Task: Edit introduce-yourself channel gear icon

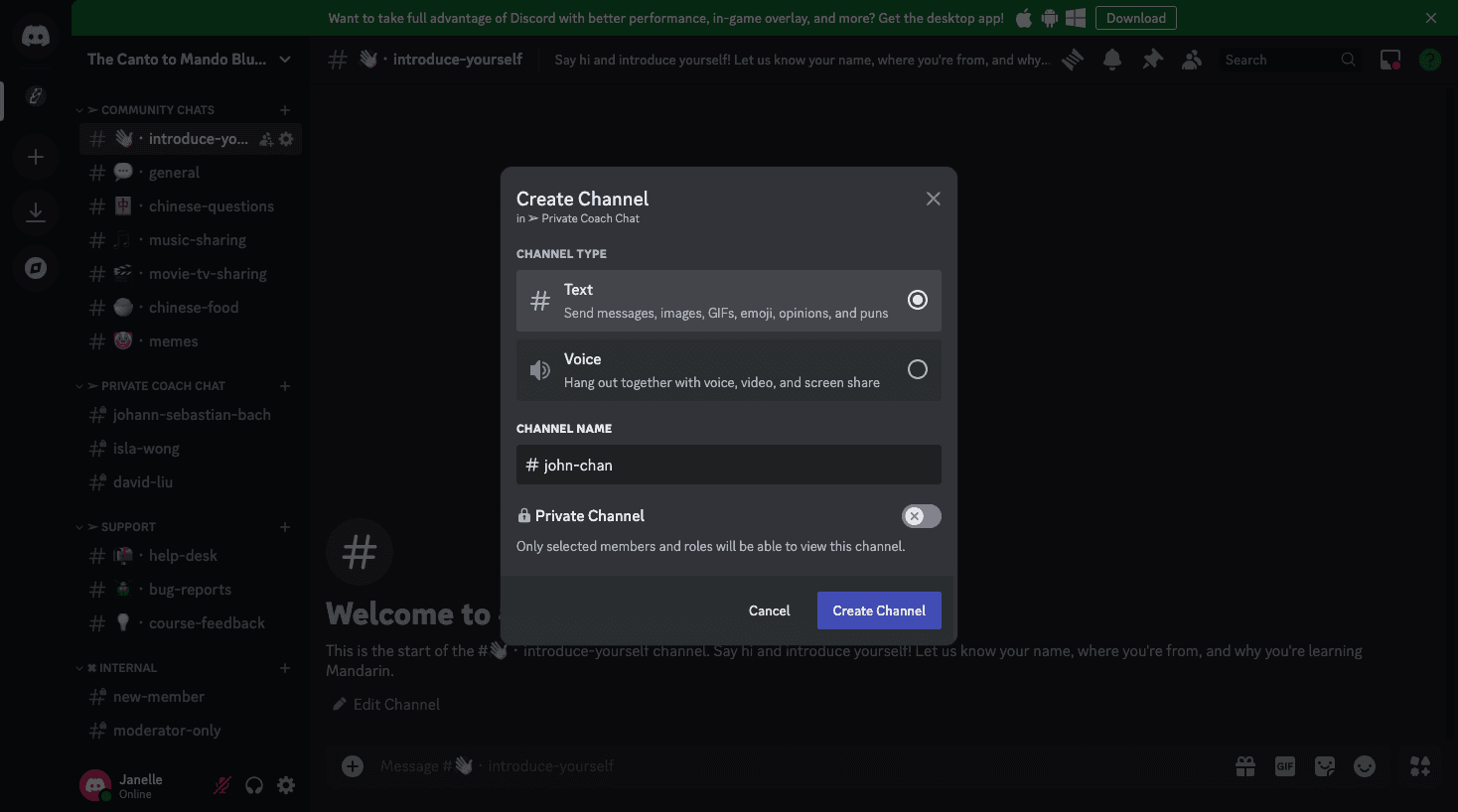Action: click(x=286, y=140)
